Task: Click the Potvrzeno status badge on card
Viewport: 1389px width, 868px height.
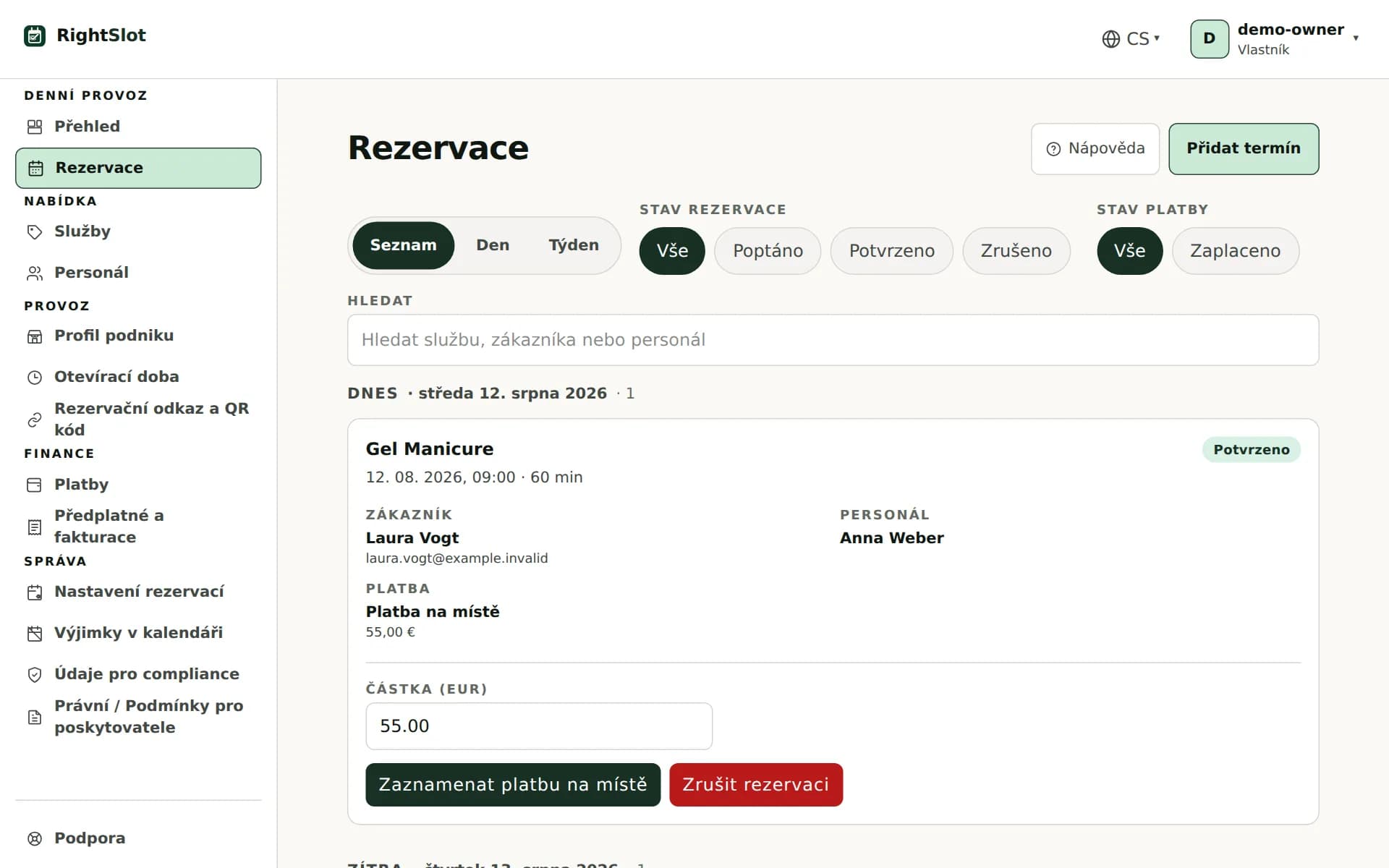Action: tap(1251, 450)
